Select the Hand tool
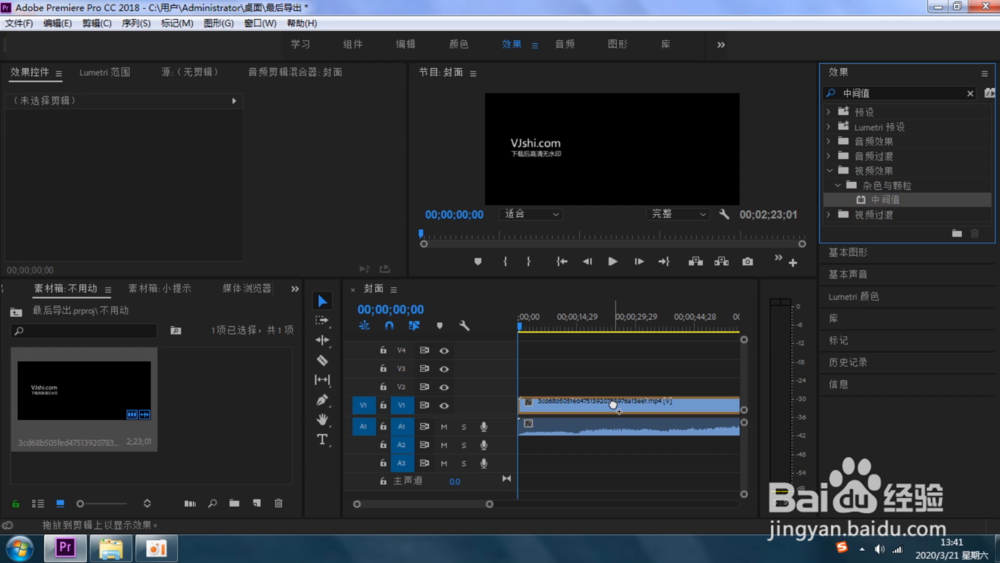 (322, 420)
